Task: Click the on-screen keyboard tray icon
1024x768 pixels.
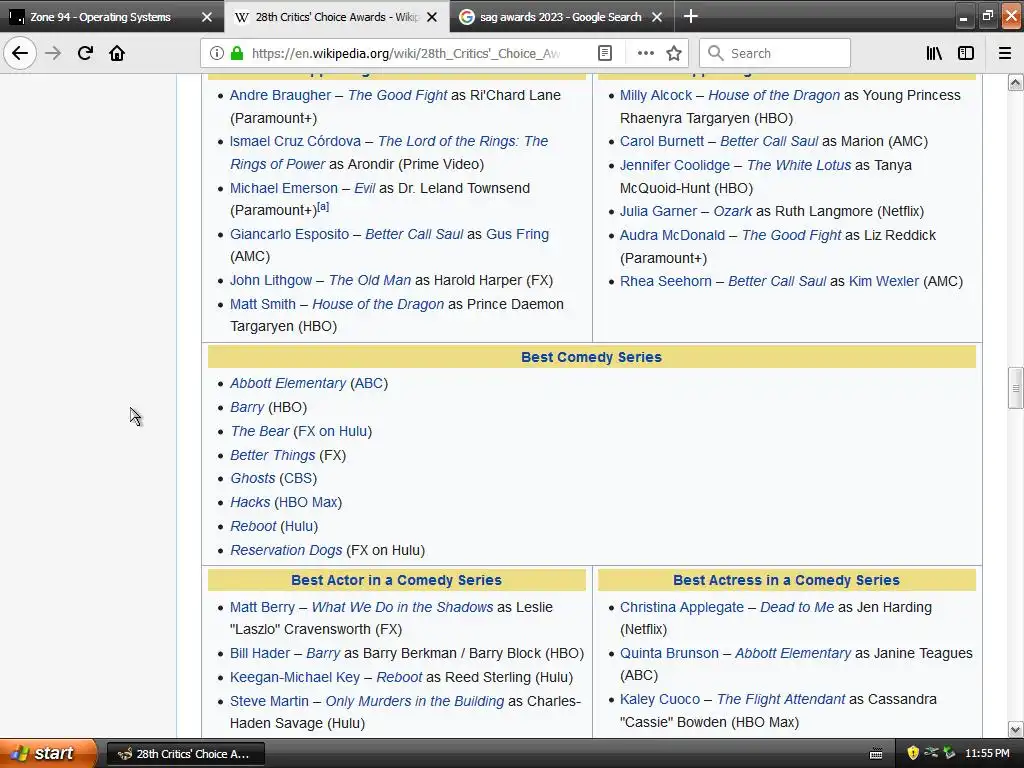Action: [876, 754]
